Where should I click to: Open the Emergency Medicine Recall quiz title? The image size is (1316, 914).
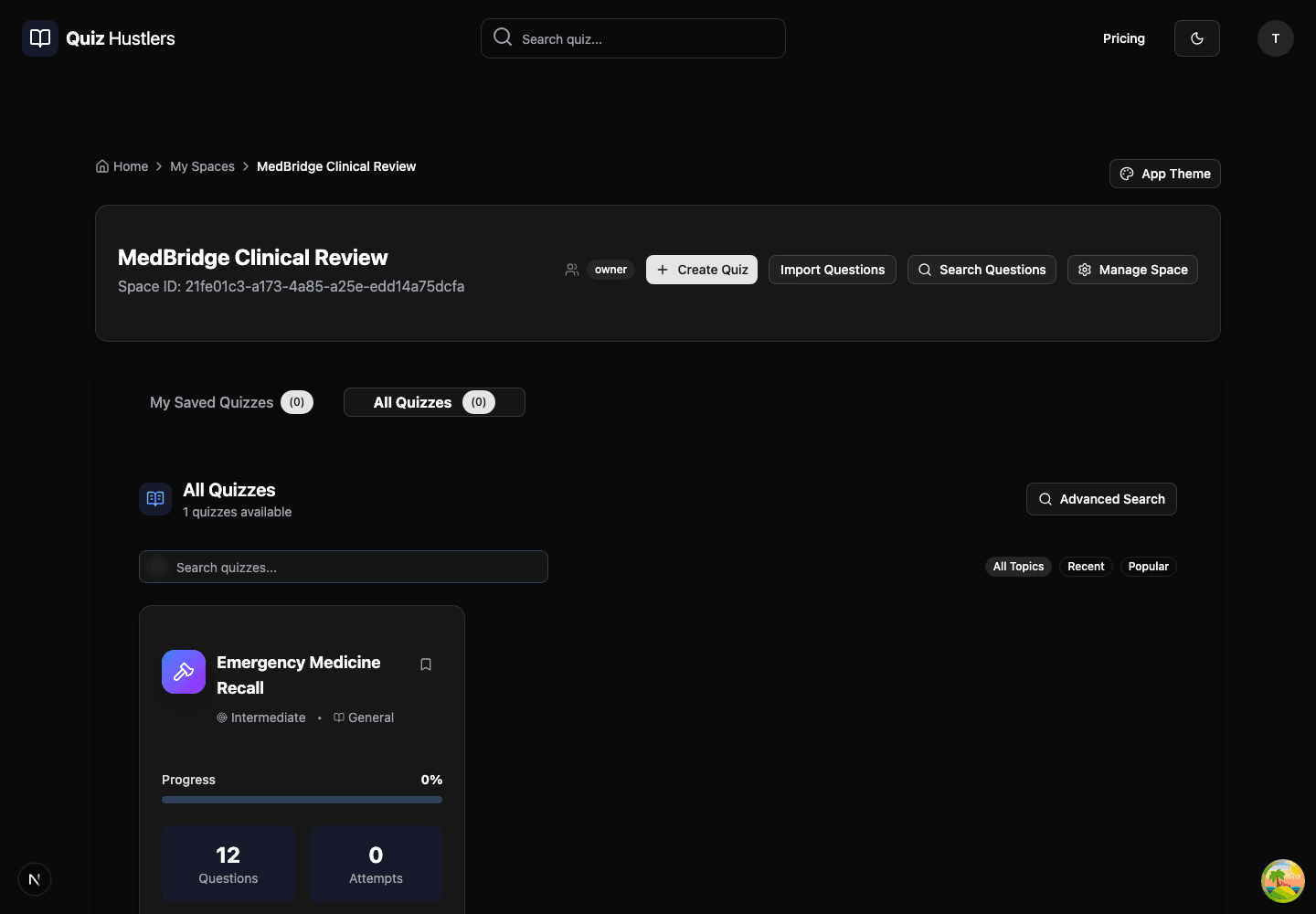299,675
